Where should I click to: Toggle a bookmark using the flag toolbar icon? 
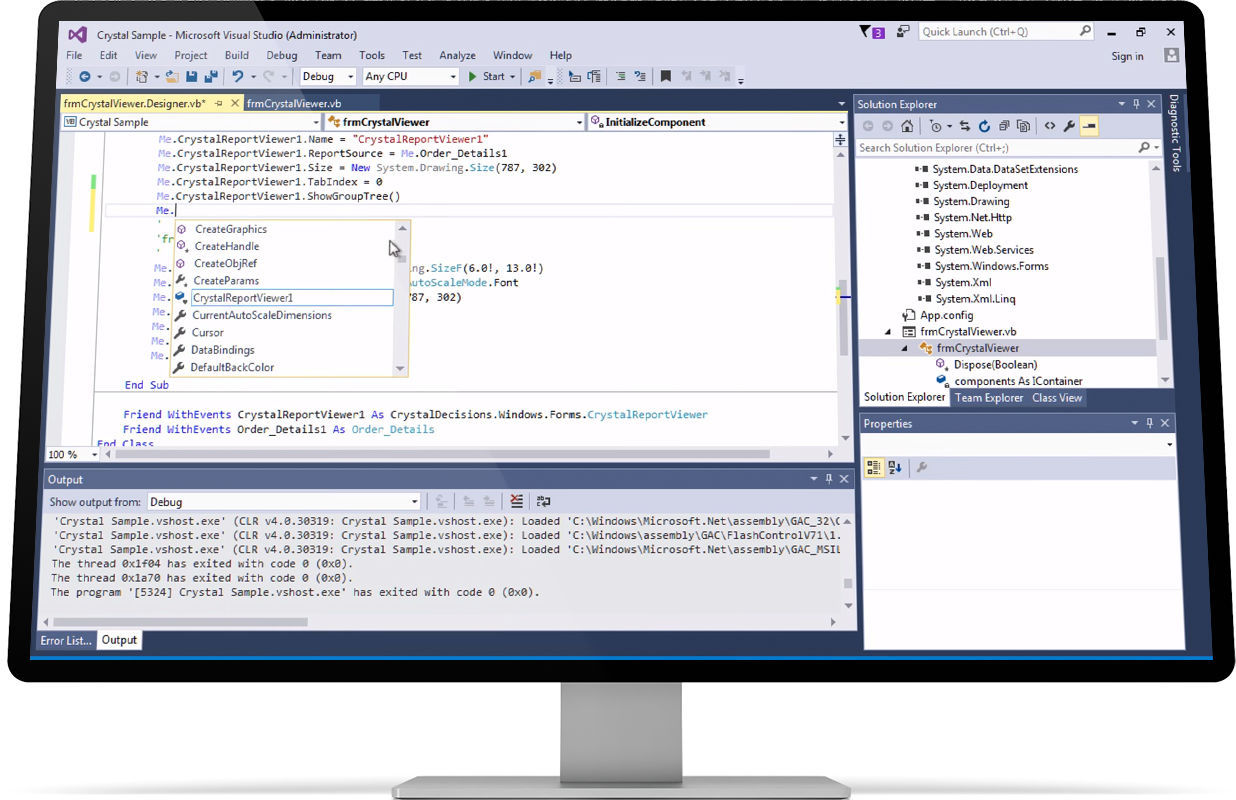[665, 76]
